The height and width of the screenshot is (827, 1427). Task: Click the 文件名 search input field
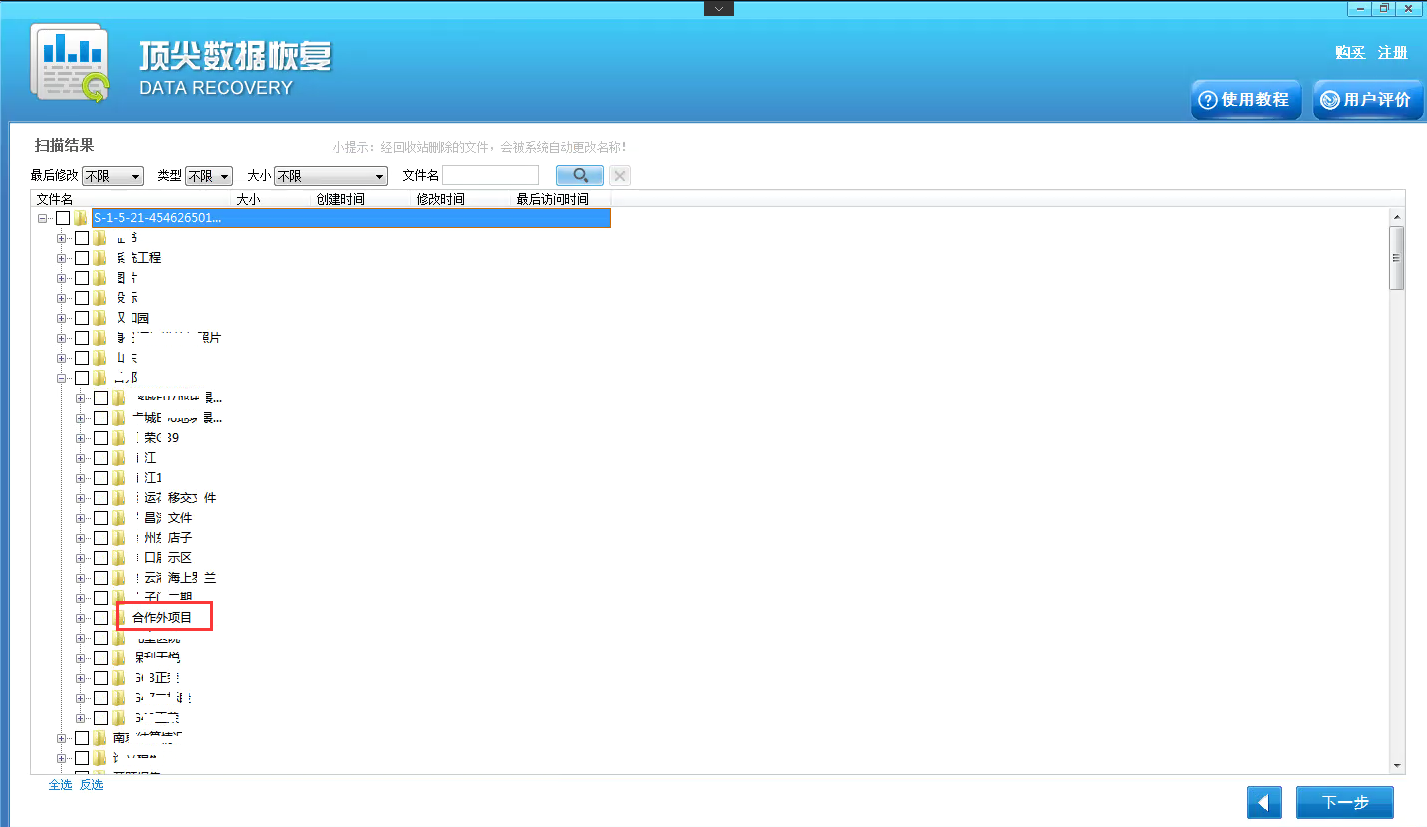click(x=490, y=176)
